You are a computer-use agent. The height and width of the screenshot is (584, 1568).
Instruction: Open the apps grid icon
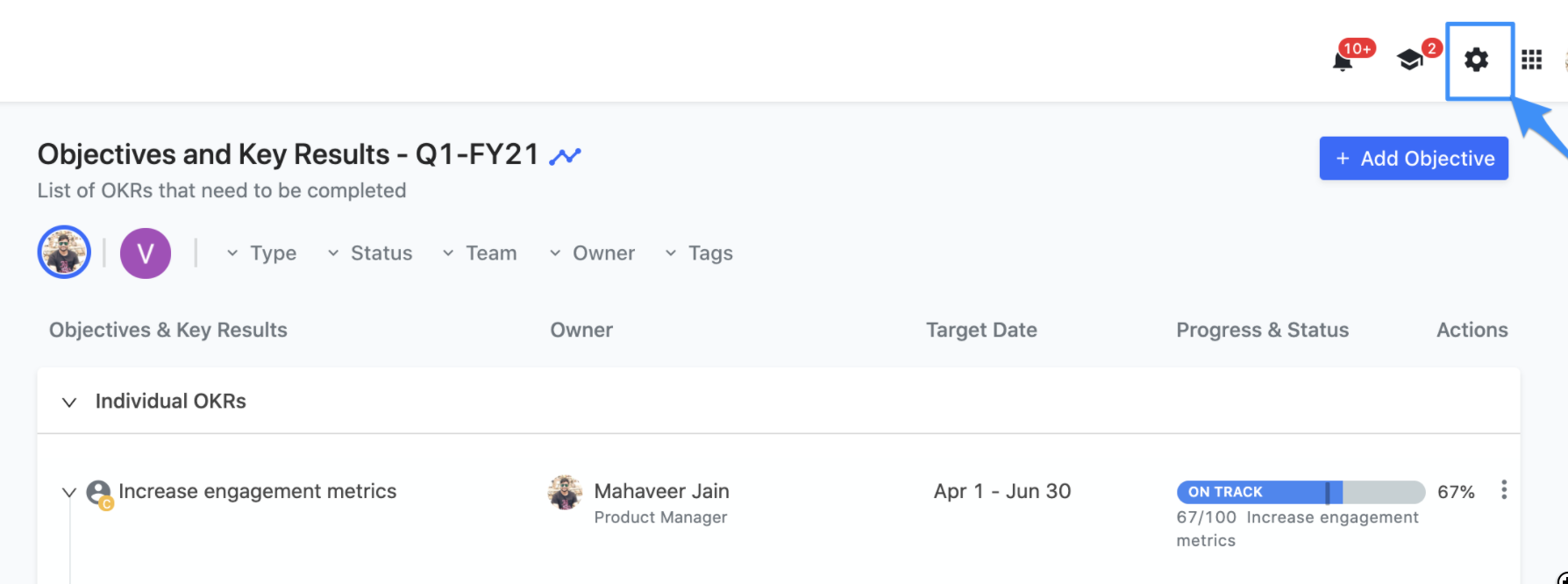point(1531,60)
